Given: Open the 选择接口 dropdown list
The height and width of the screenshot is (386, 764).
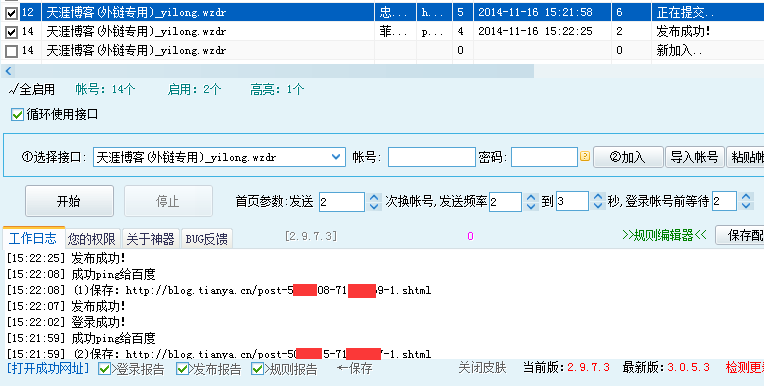Looking at the screenshot, I should [336, 157].
